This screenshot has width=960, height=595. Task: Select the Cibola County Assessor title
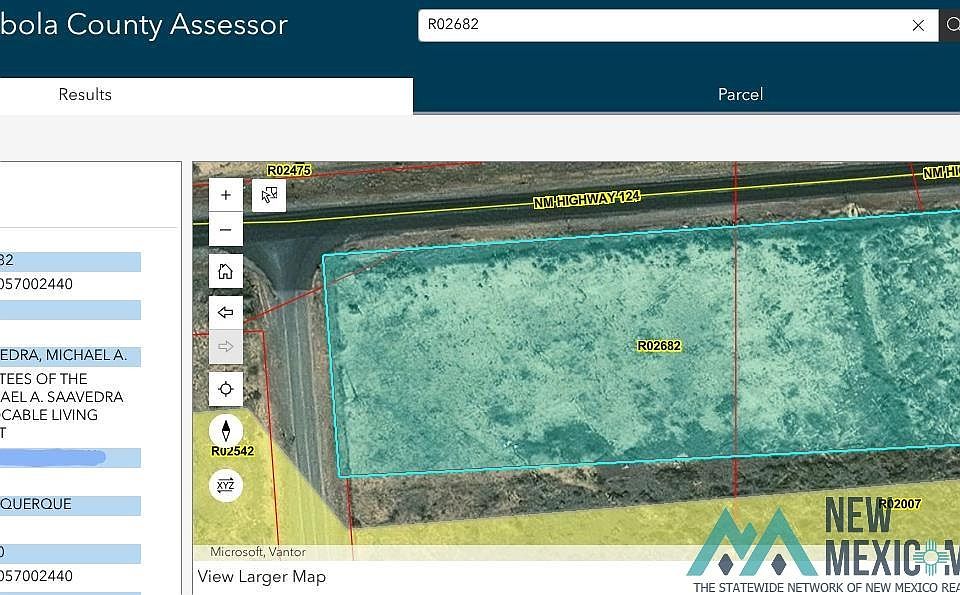[x=144, y=25]
